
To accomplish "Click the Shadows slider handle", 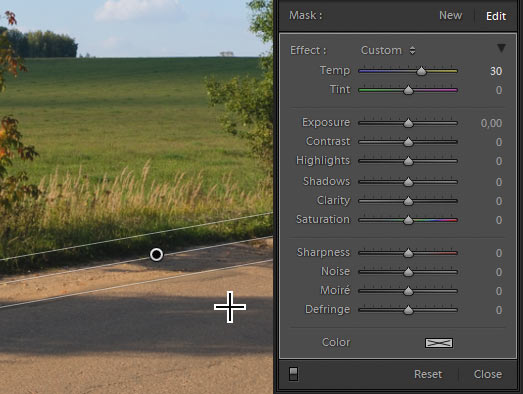I will (x=408, y=182).
